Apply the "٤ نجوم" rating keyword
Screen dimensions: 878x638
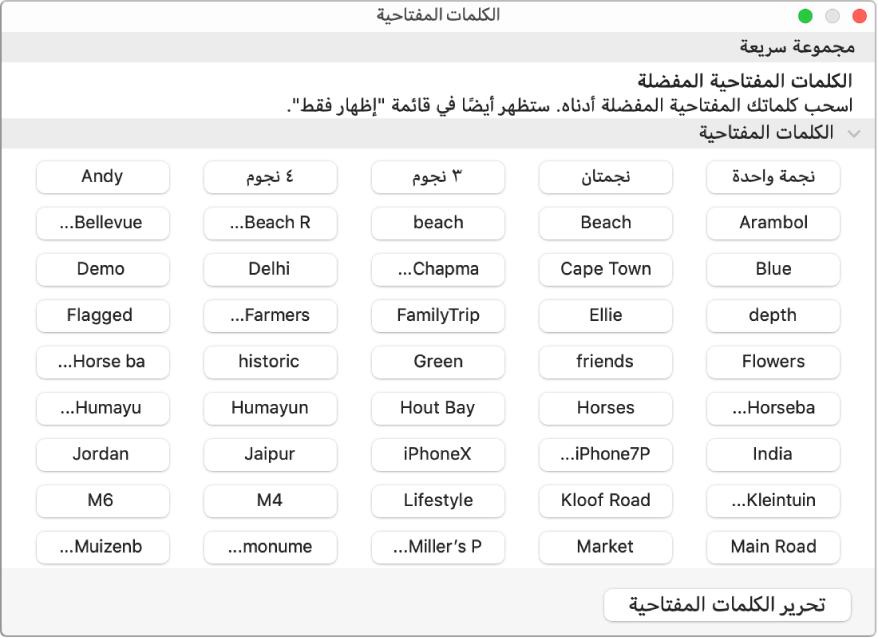tap(270, 177)
